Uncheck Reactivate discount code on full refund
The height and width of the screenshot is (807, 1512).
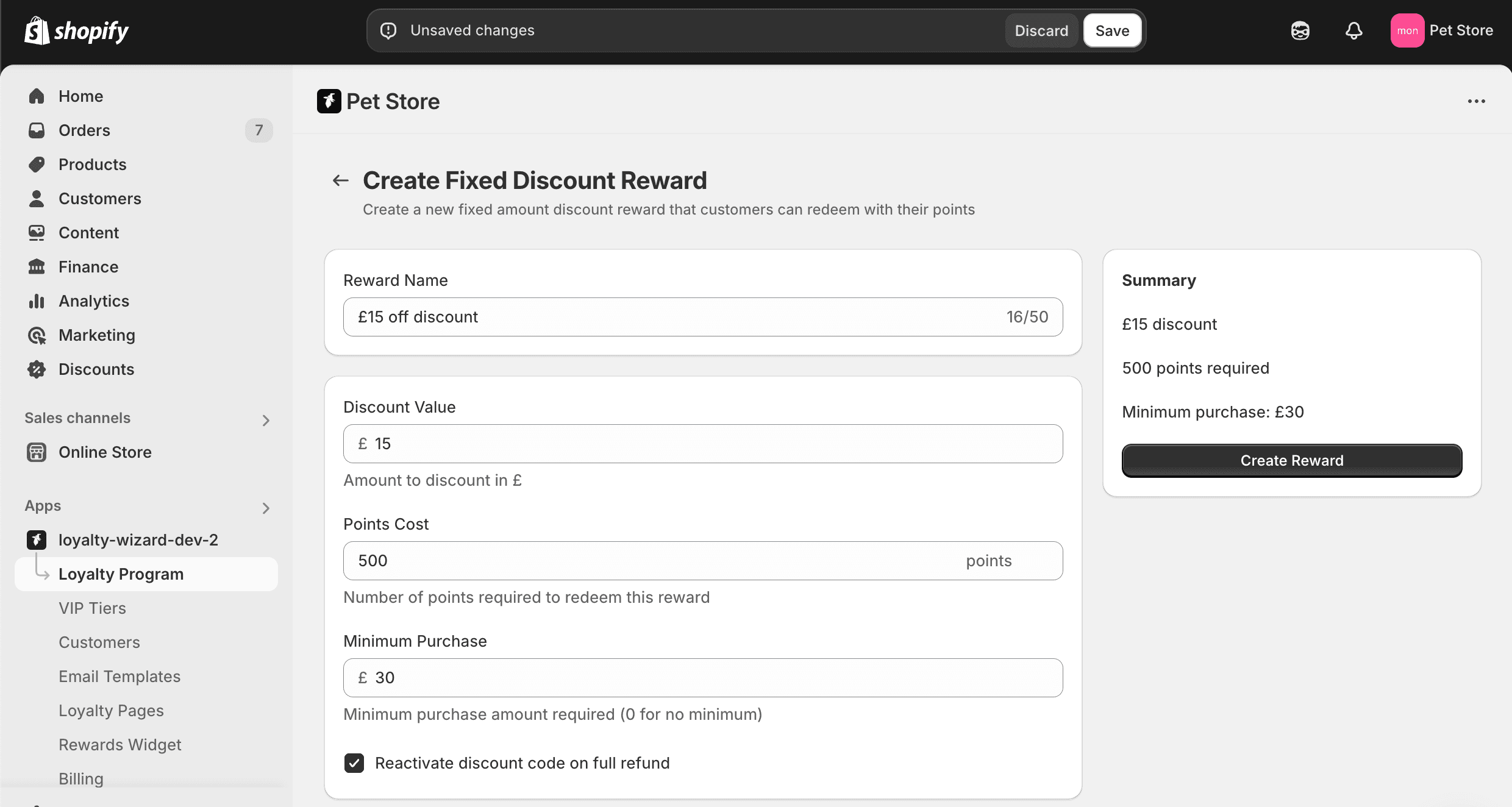pyautogui.click(x=354, y=763)
